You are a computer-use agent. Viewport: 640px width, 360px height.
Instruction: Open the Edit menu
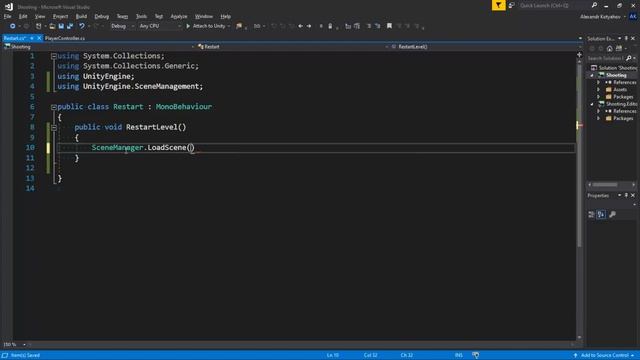coord(23,16)
